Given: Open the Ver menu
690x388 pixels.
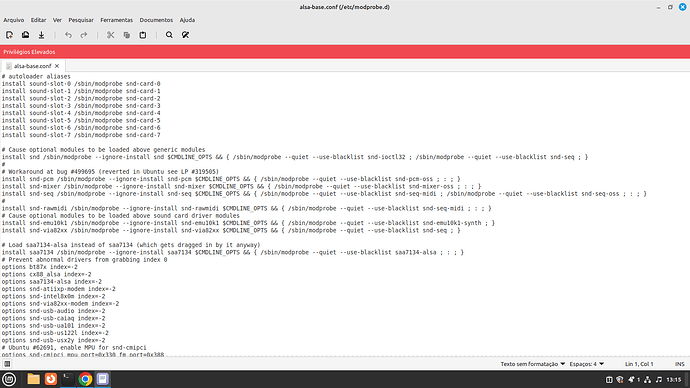Looking at the screenshot, I should (x=57, y=20).
